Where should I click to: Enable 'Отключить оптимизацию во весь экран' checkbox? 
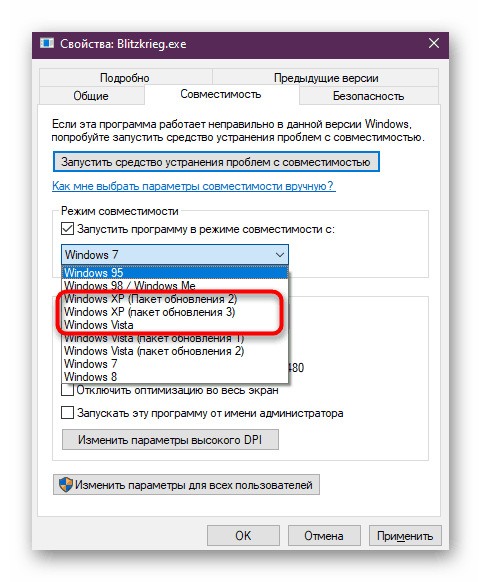(67, 390)
